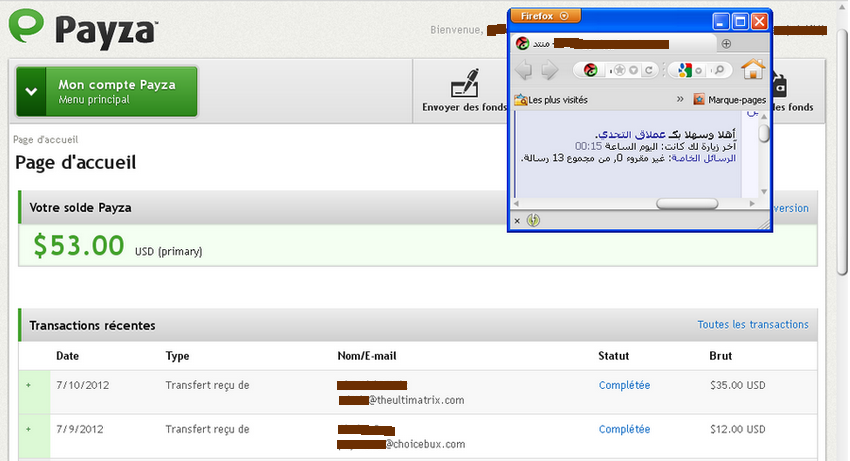Click green add-on icon in Firefox status bar
The width and height of the screenshot is (850, 461).
click(x=533, y=220)
